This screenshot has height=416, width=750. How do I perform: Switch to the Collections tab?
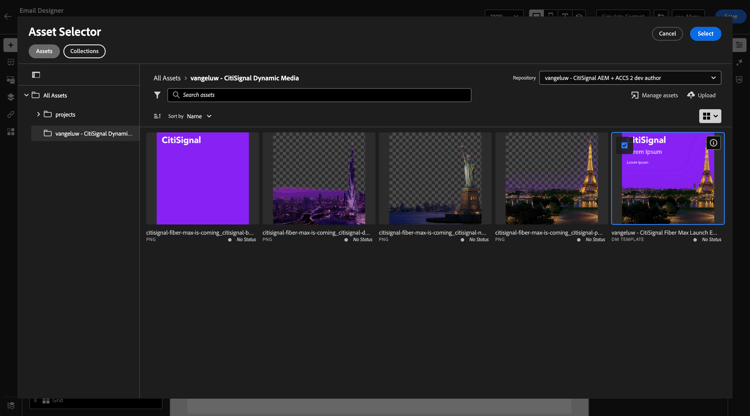84,51
